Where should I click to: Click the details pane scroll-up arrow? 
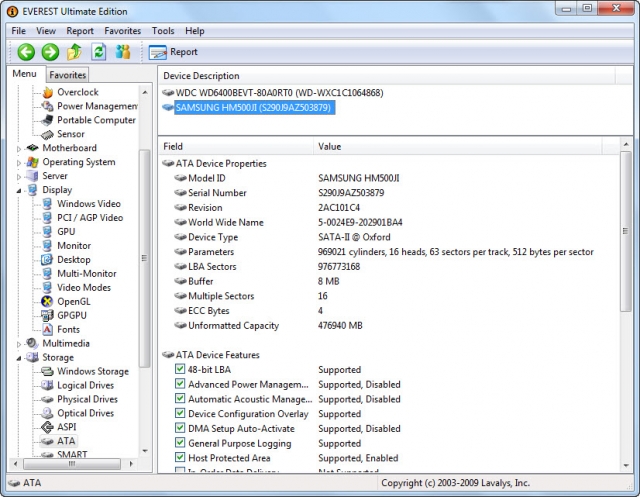[626, 144]
